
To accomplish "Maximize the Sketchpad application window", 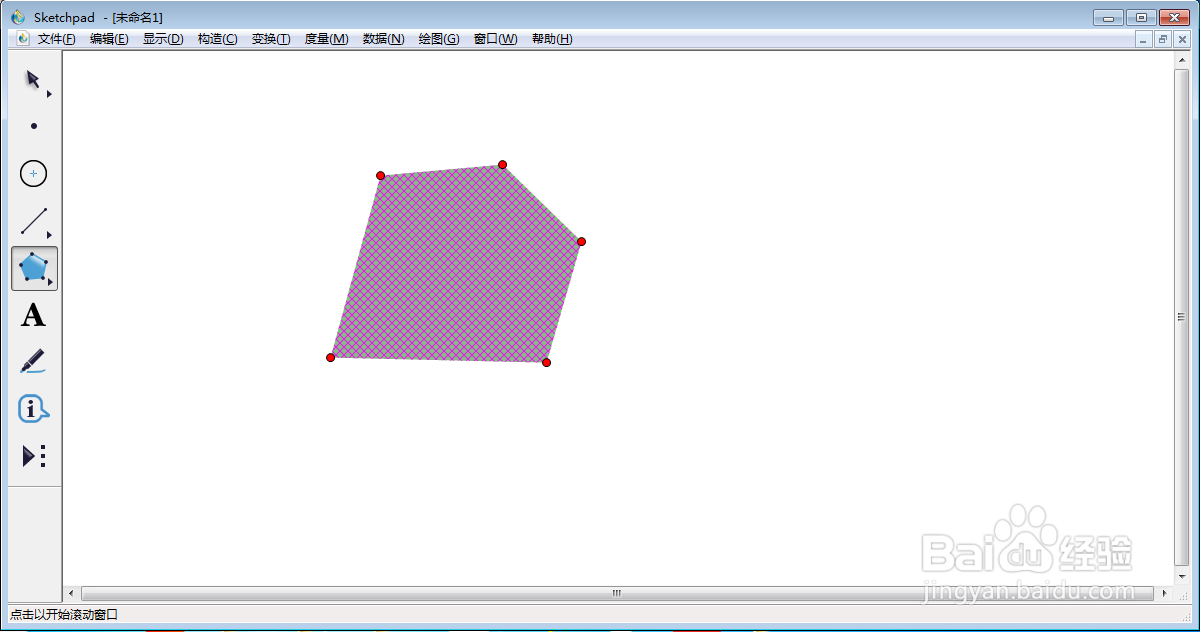I will [x=1140, y=17].
